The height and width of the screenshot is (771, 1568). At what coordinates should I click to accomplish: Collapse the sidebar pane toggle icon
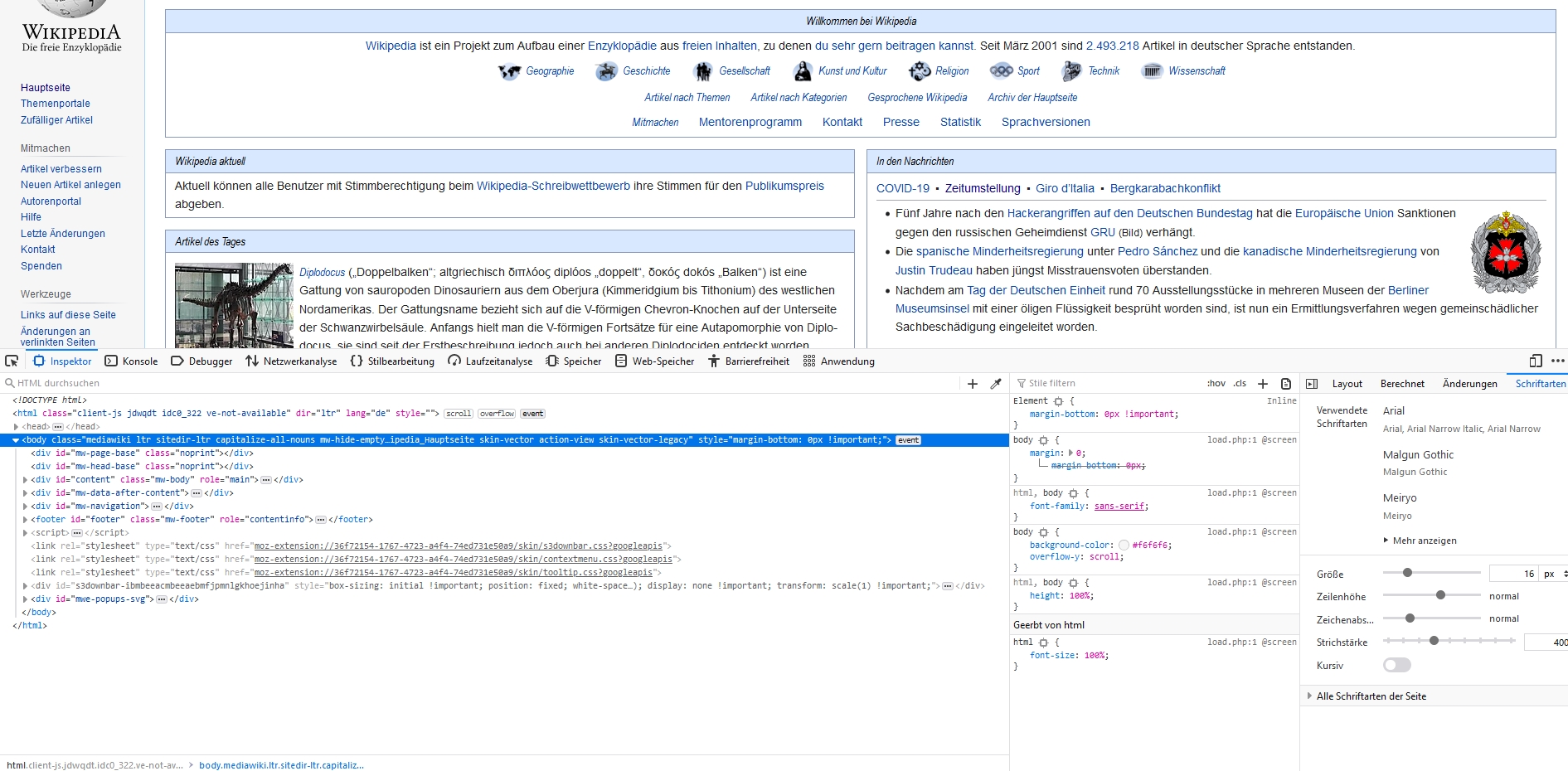[1312, 384]
